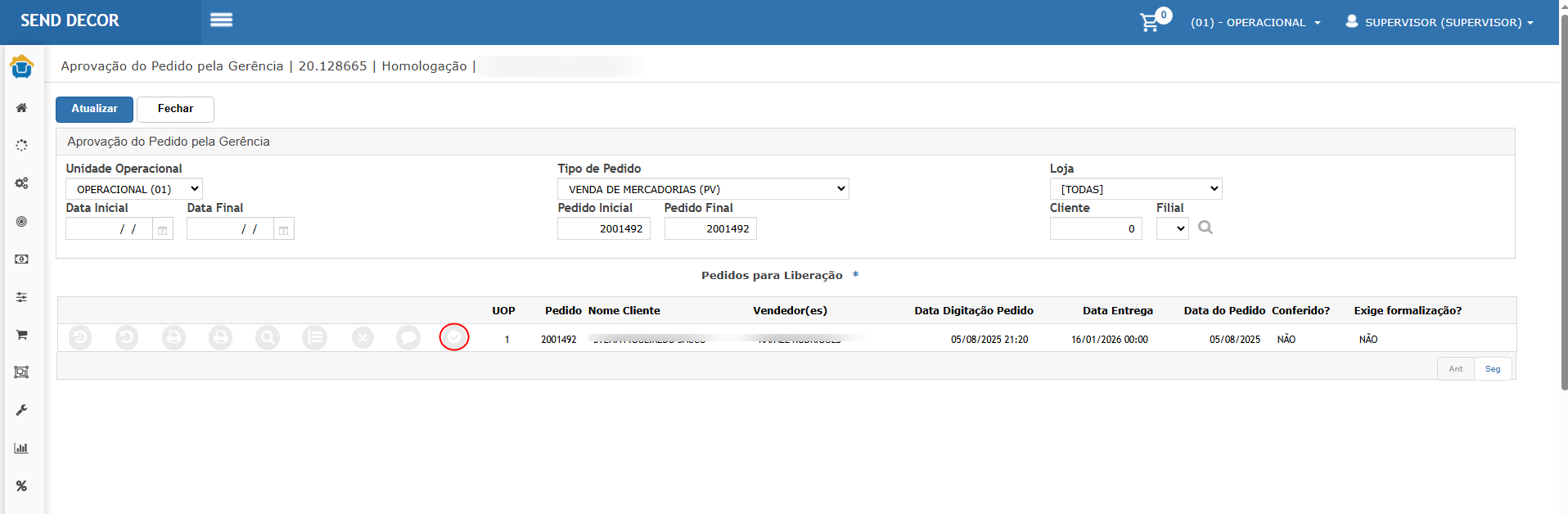The image size is (1568, 514).
Task: Open the home icon in left sidebar
Action: (22, 108)
